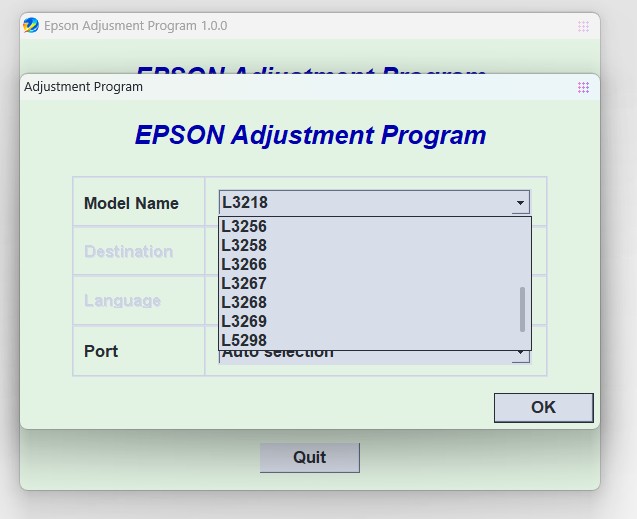Click the model list scrollbar thumb
Image resolution: width=637 pixels, height=519 pixels.
(522, 309)
